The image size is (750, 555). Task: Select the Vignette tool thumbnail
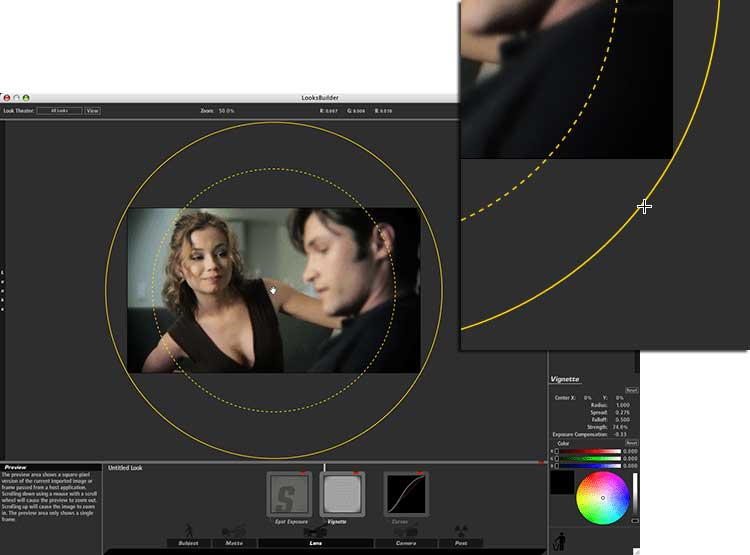tap(342, 494)
